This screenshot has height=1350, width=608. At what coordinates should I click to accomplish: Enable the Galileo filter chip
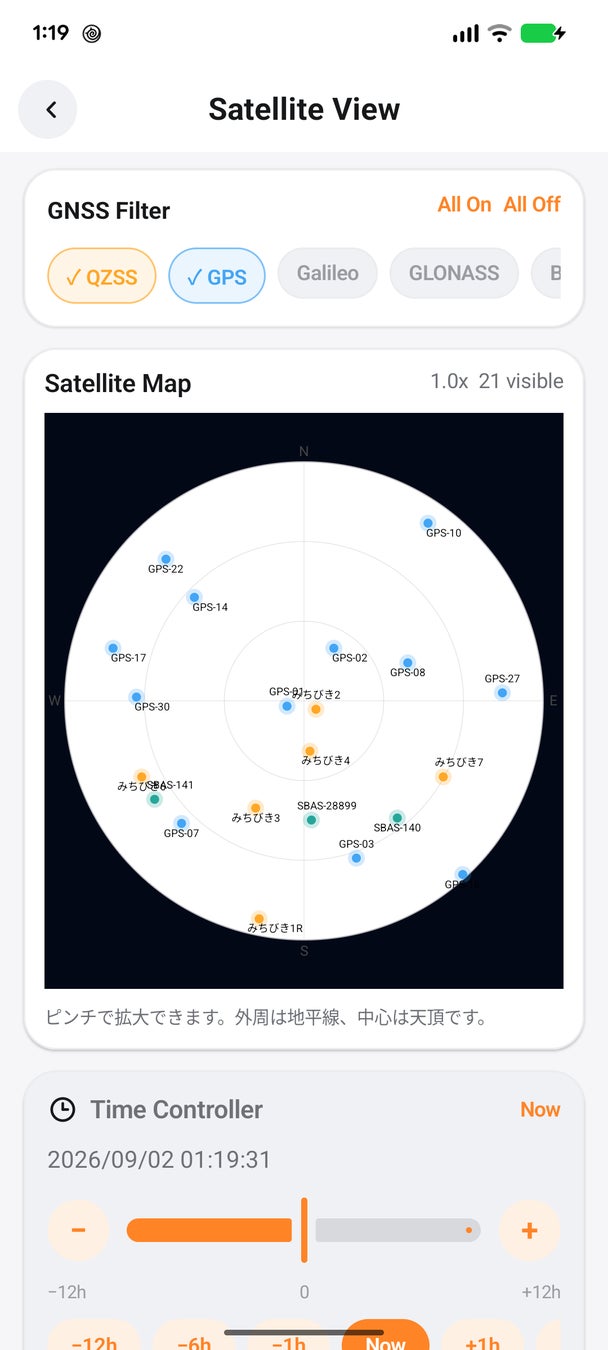pos(327,273)
